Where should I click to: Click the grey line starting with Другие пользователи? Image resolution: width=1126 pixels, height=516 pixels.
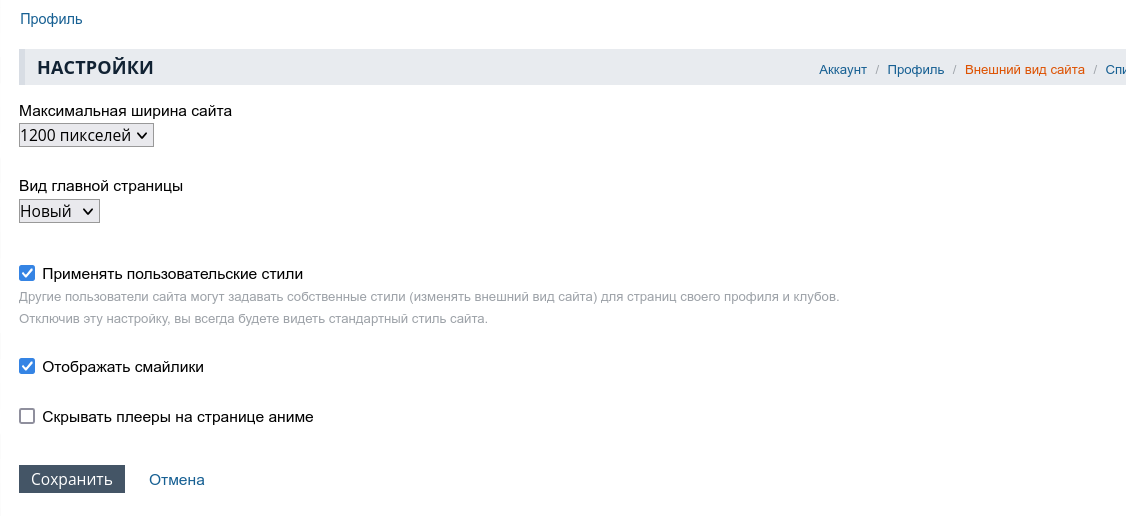coord(429,297)
